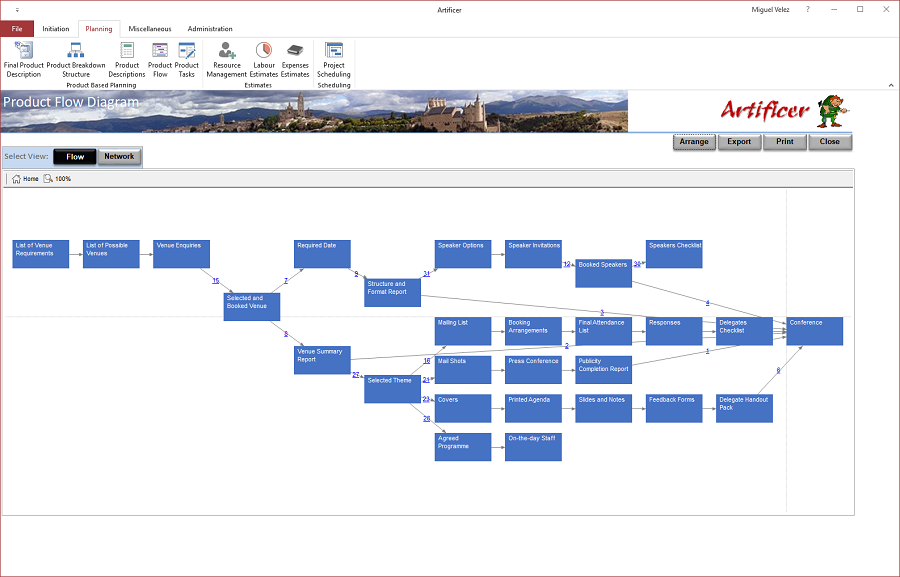Select Venue Enquiries node
Screen dimensions: 900x577
(181, 254)
